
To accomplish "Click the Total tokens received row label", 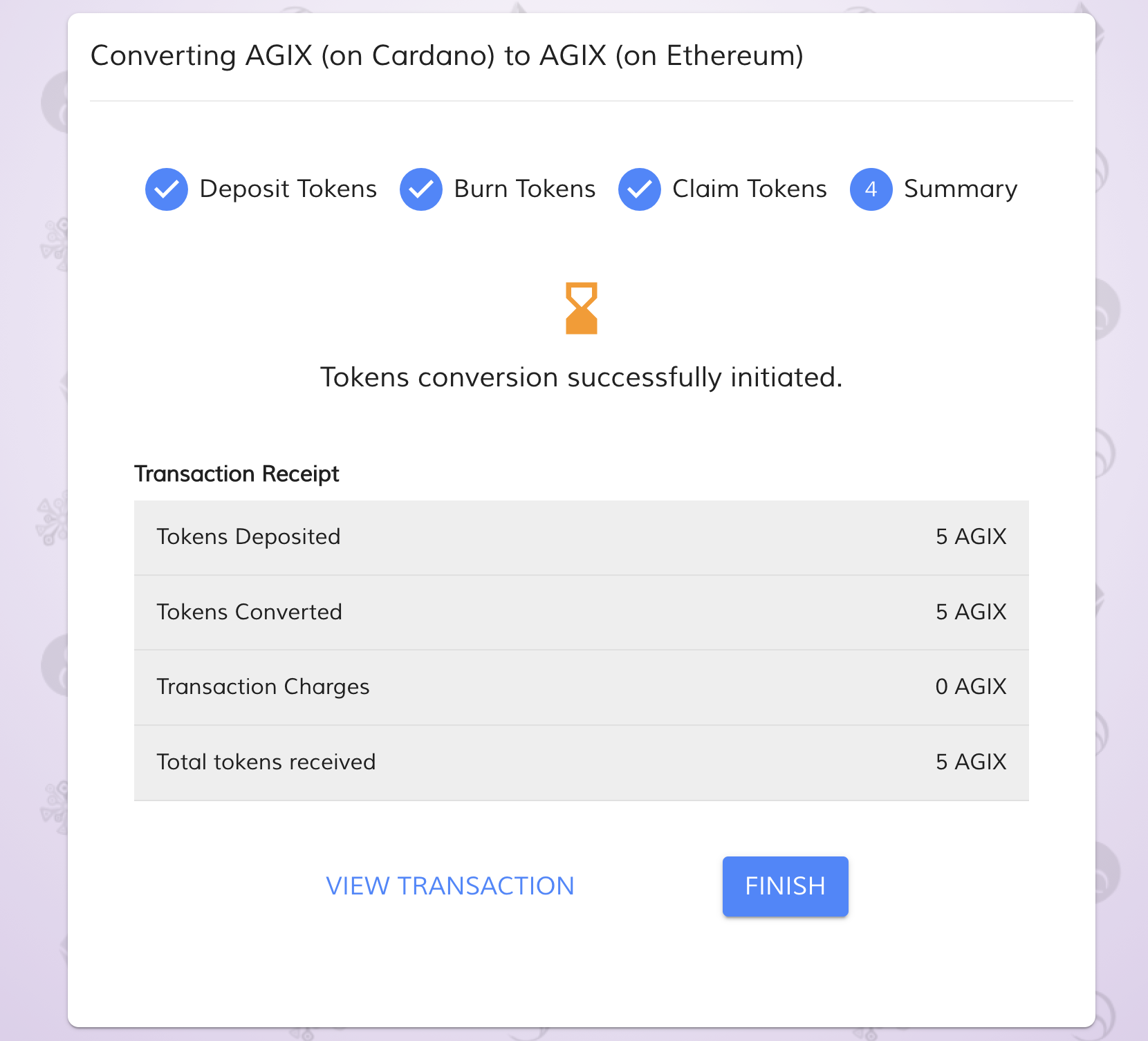I will click(266, 762).
